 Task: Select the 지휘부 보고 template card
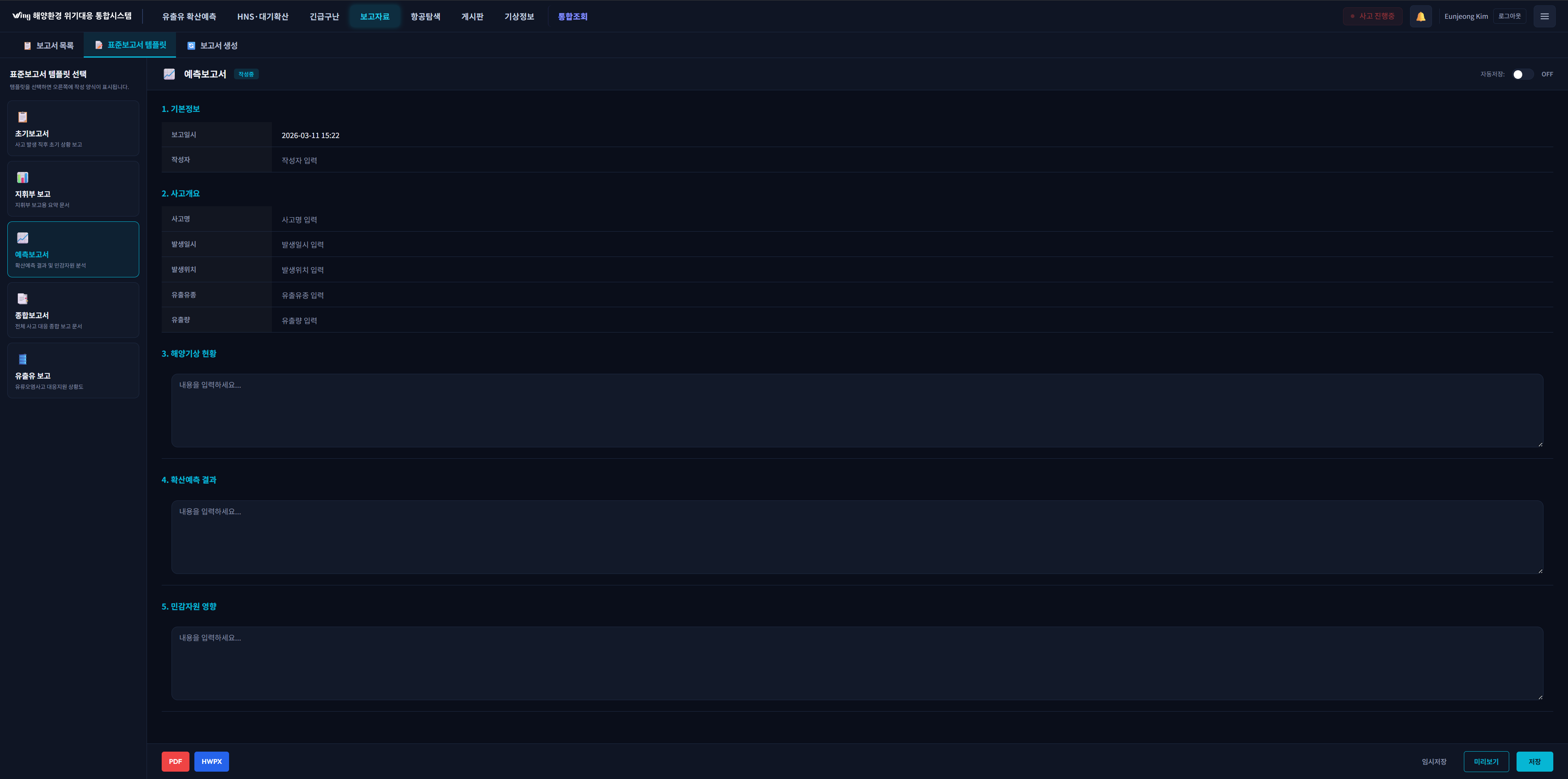73,189
